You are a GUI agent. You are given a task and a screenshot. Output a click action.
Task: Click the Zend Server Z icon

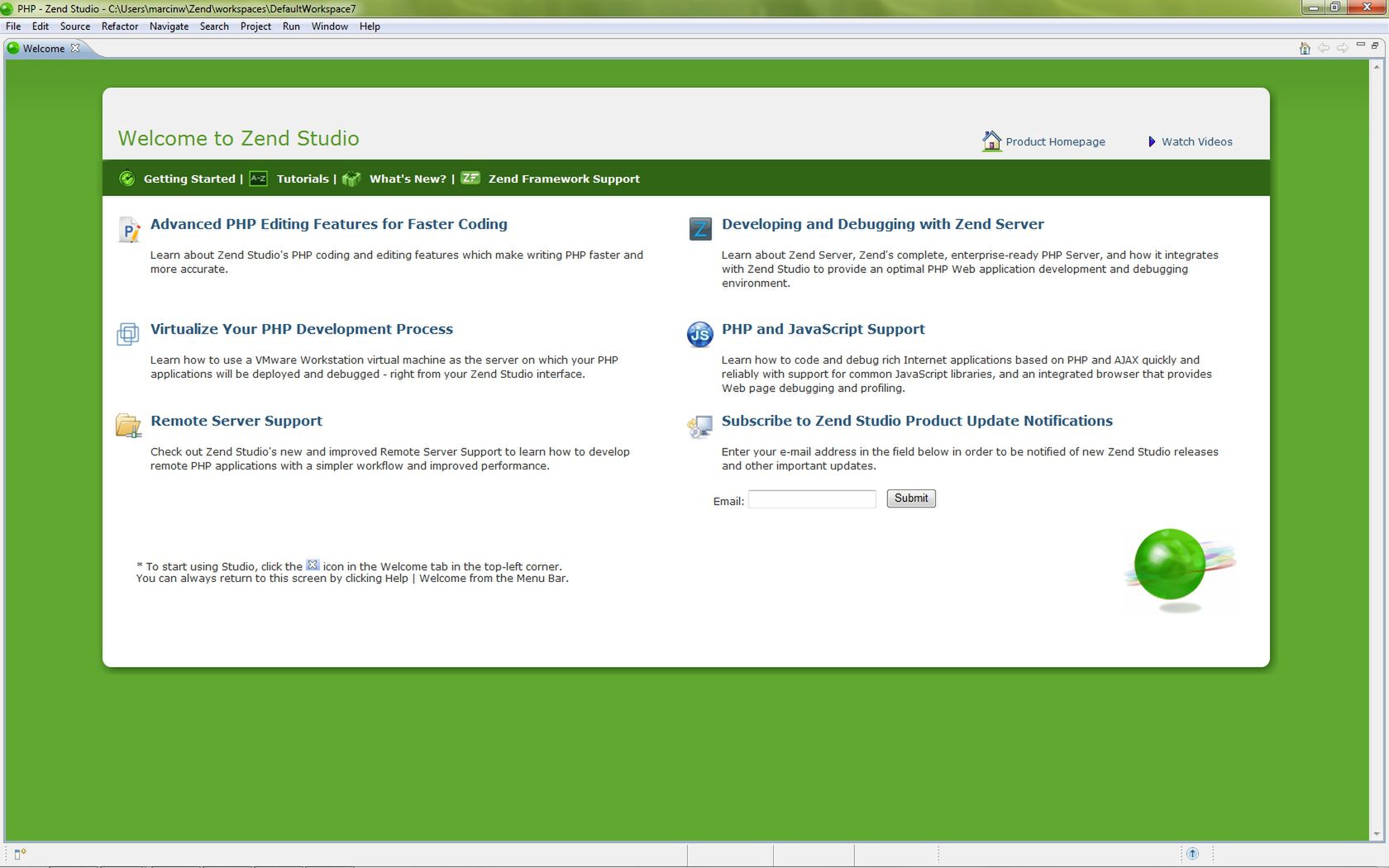pyautogui.click(x=700, y=229)
